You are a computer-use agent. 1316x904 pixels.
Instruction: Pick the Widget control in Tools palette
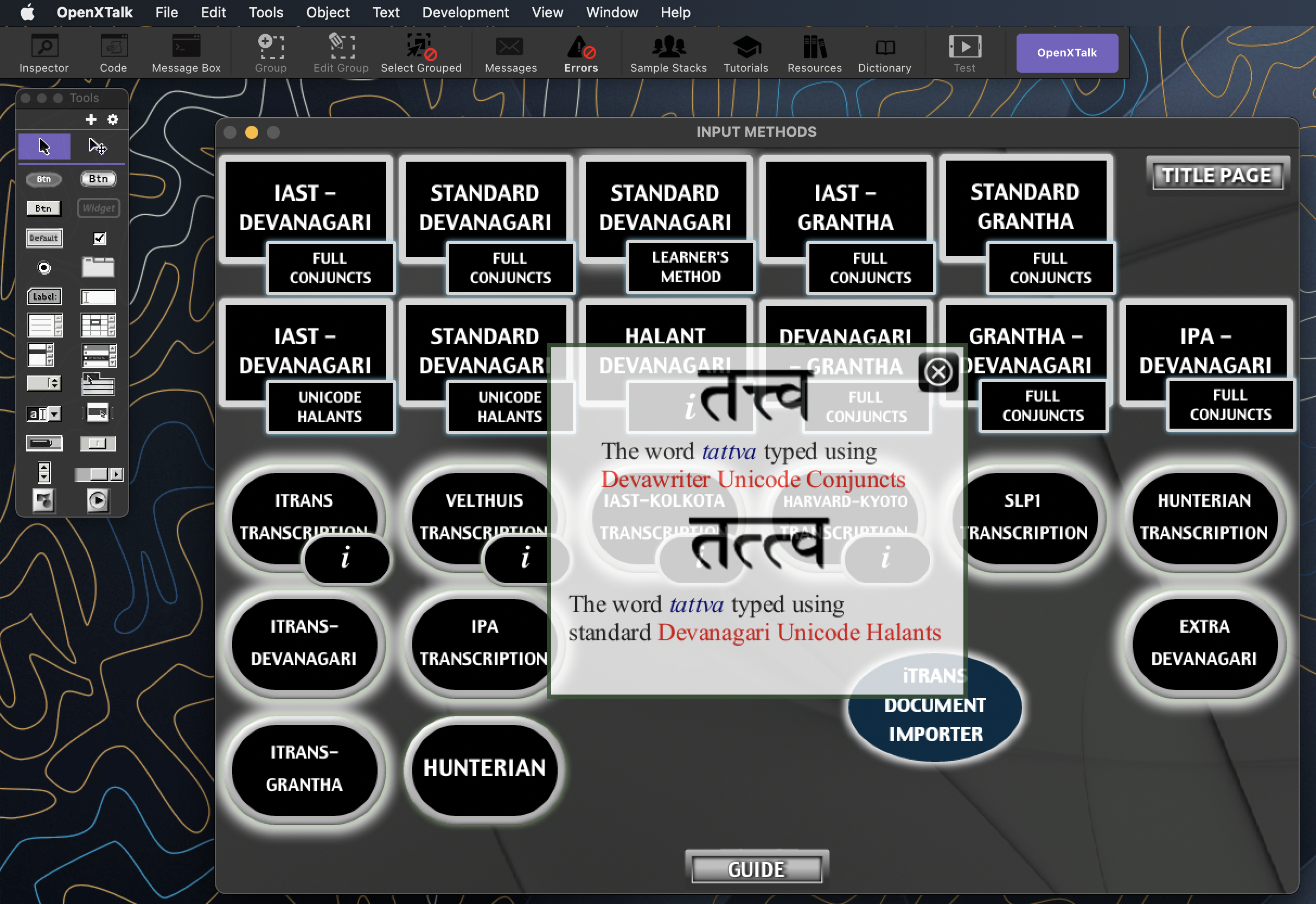tap(98, 208)
